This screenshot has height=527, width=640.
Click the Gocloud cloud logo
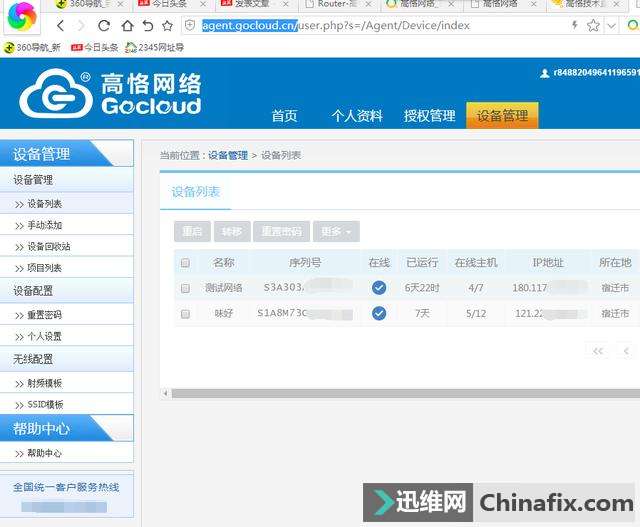tap(56, 96)
